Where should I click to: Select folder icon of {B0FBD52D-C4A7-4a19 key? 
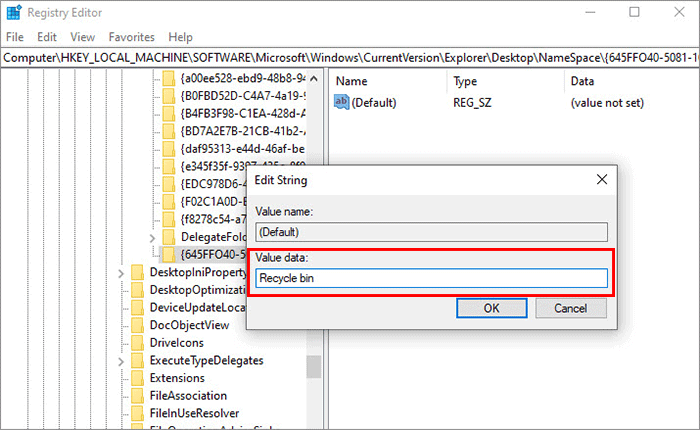coord(169,96)
